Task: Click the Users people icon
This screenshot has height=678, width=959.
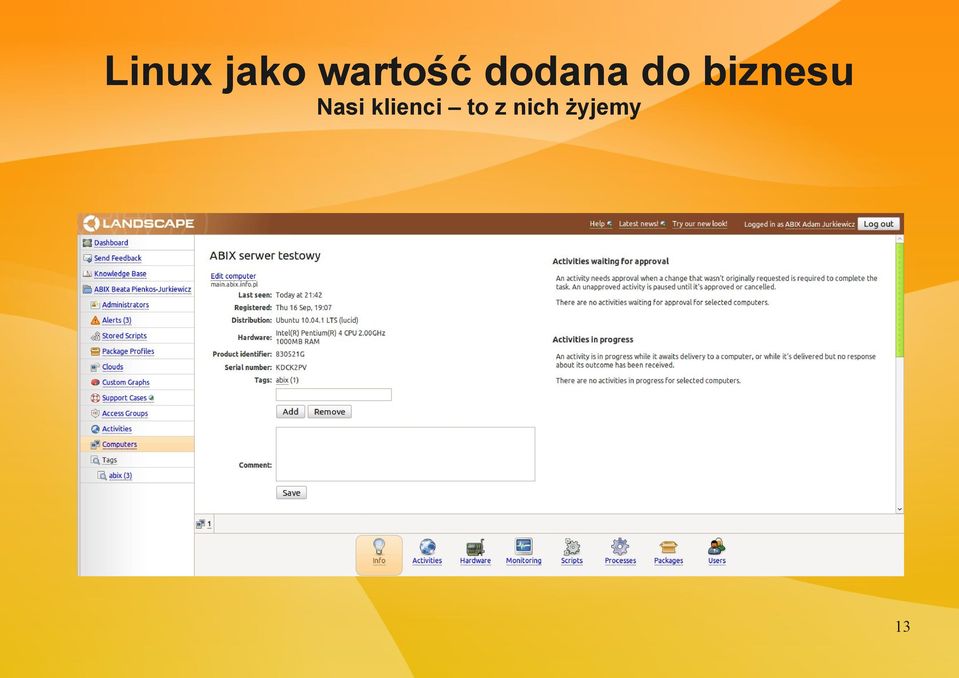Action: (716, 547)
